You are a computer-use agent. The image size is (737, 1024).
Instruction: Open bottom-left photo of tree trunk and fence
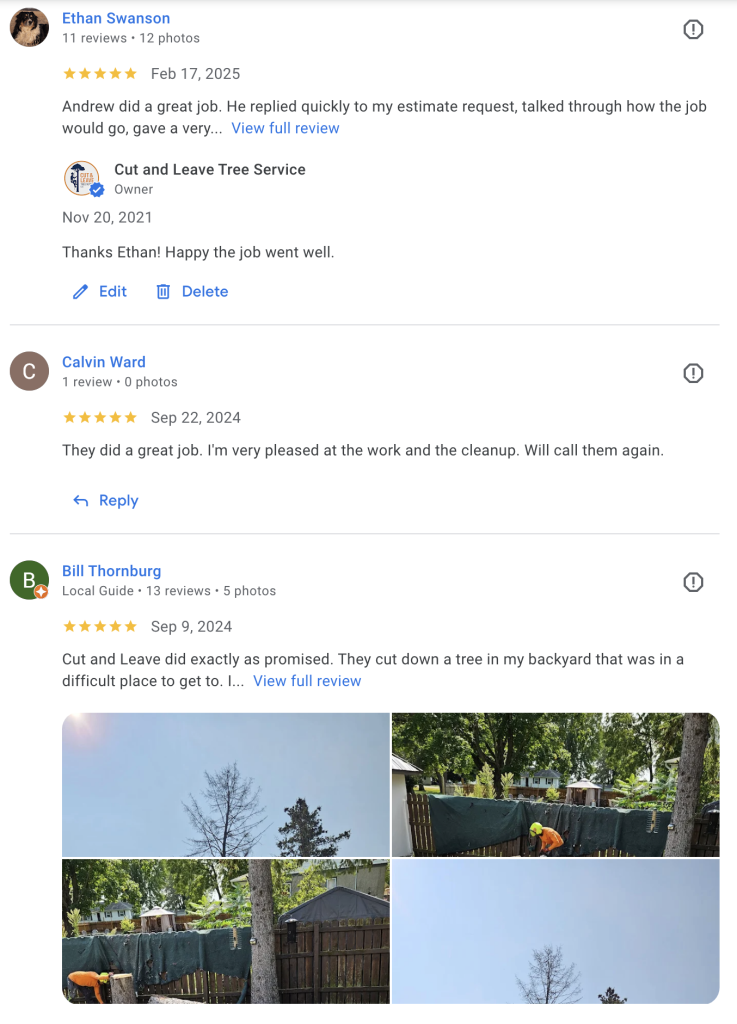coord(226,931)
